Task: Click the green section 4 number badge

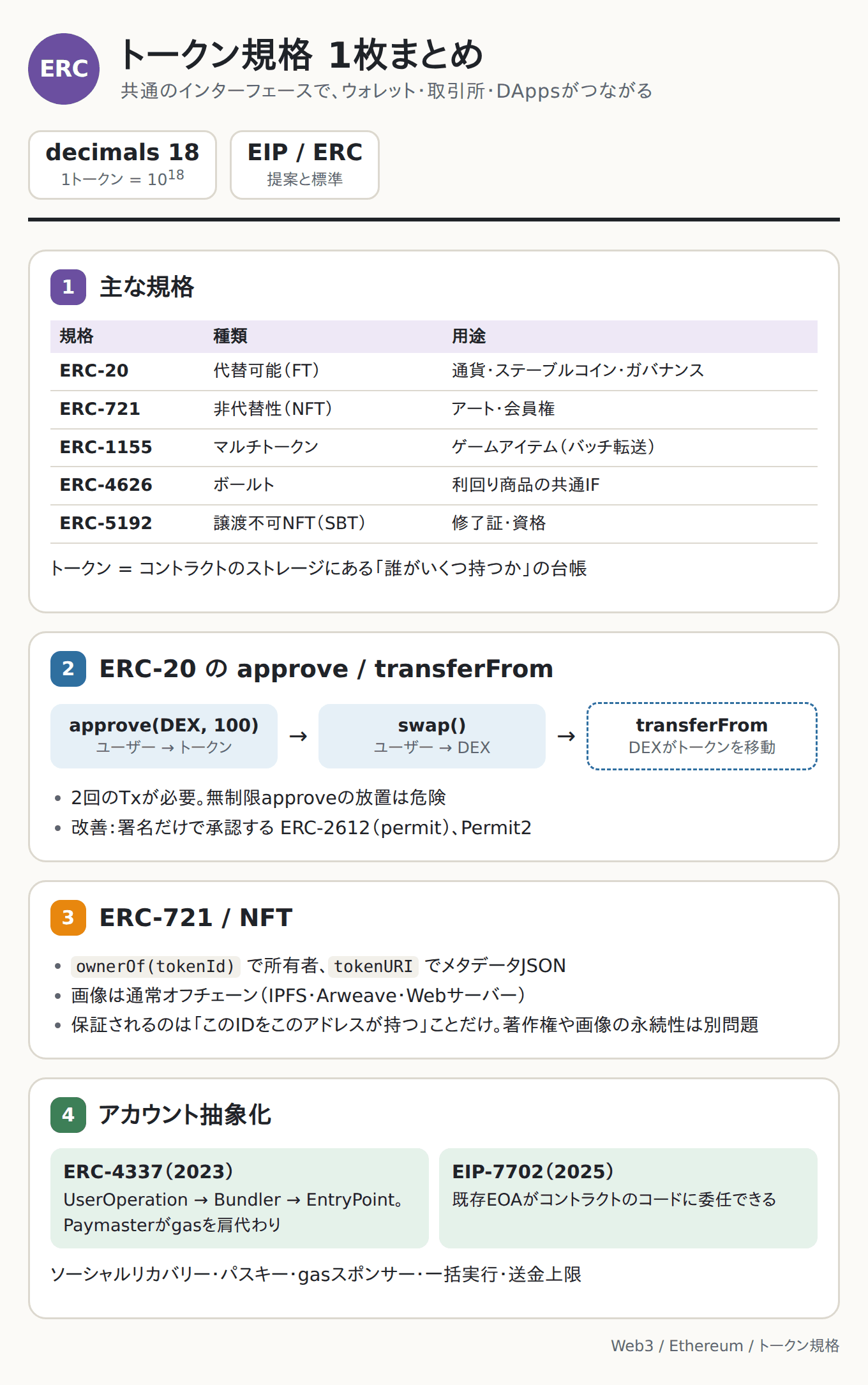Action: 68,1115
